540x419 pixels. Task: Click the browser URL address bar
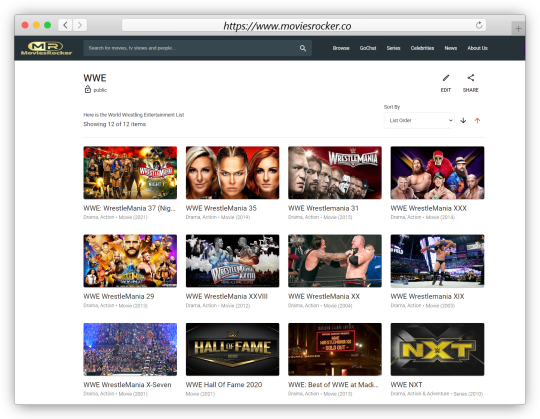point(304,25)
